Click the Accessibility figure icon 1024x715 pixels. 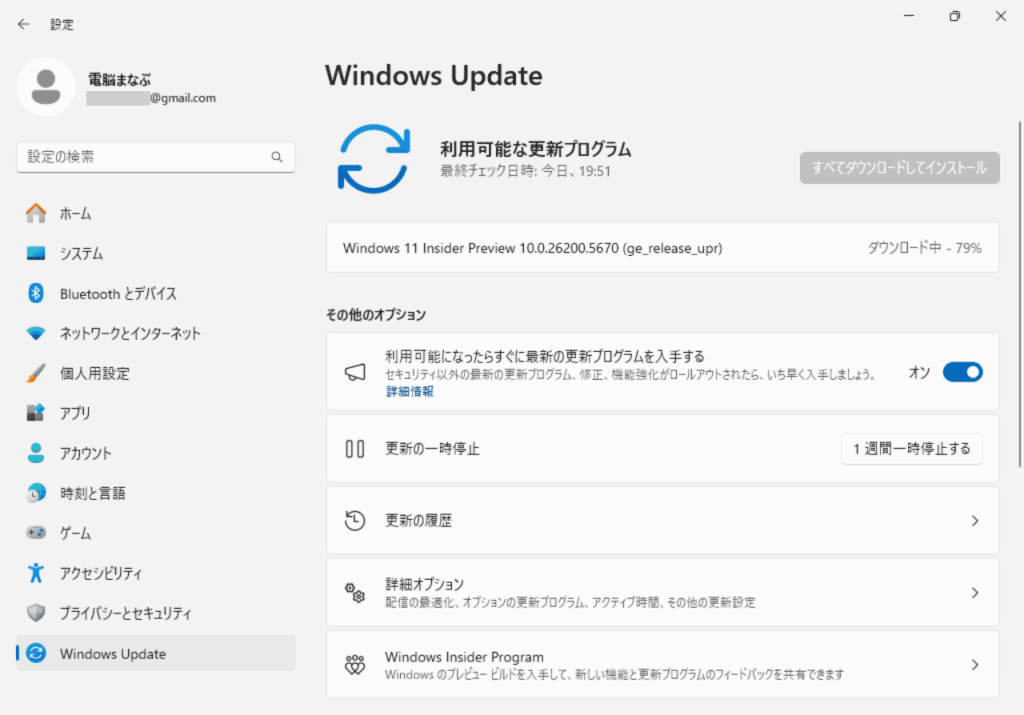click(36, 573)
